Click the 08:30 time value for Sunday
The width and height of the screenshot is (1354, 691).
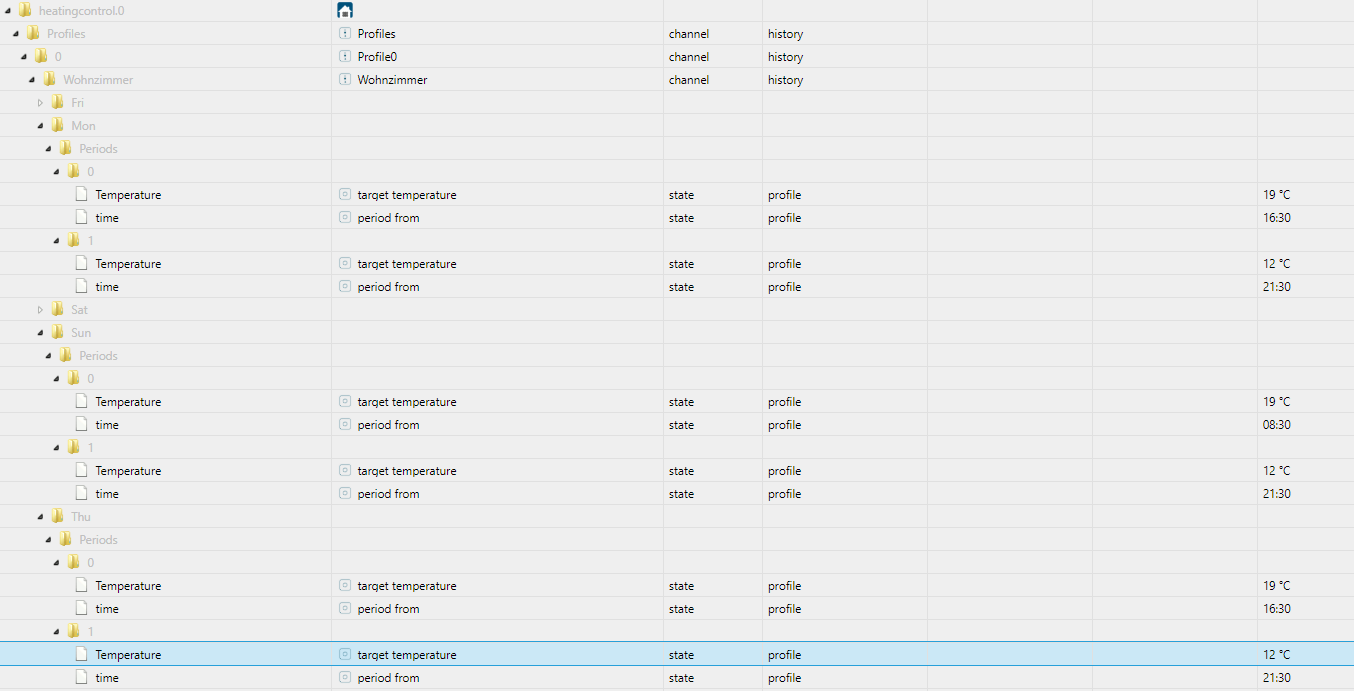(x=1277, y=425)
